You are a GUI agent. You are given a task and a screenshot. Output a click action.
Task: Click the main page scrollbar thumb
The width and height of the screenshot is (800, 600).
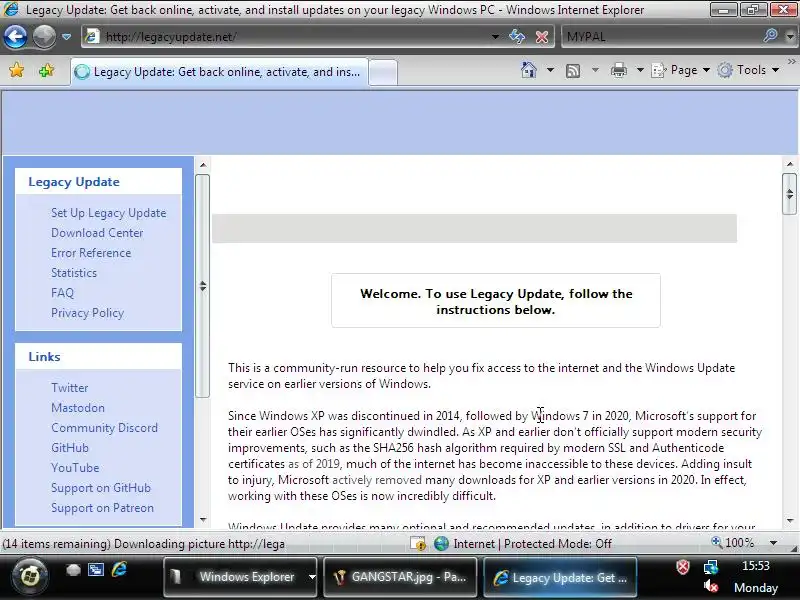pos(790,194)
